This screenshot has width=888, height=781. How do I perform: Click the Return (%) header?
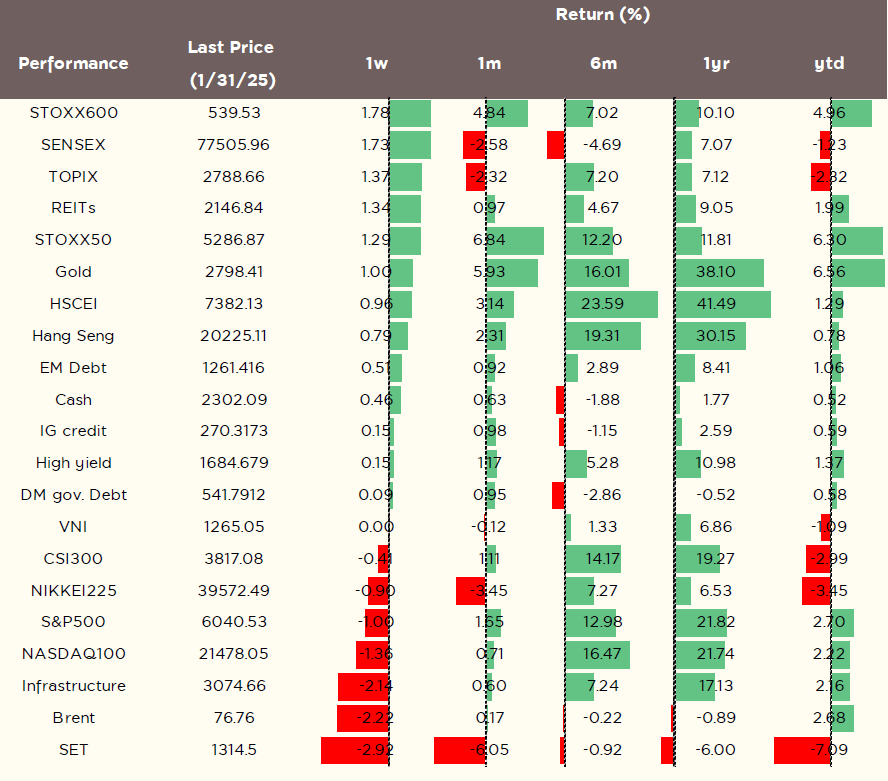pyautogui.click(x=603, y=14)
